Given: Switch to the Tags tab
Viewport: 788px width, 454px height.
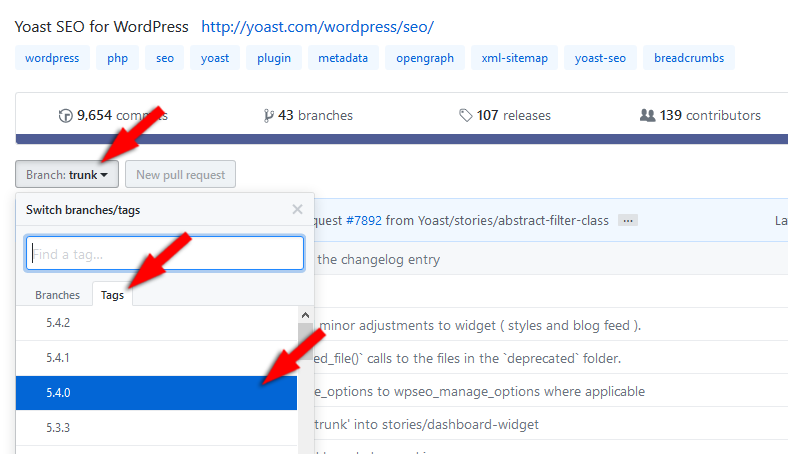Looking at the screenshot, I should click(x=112, y=295).
